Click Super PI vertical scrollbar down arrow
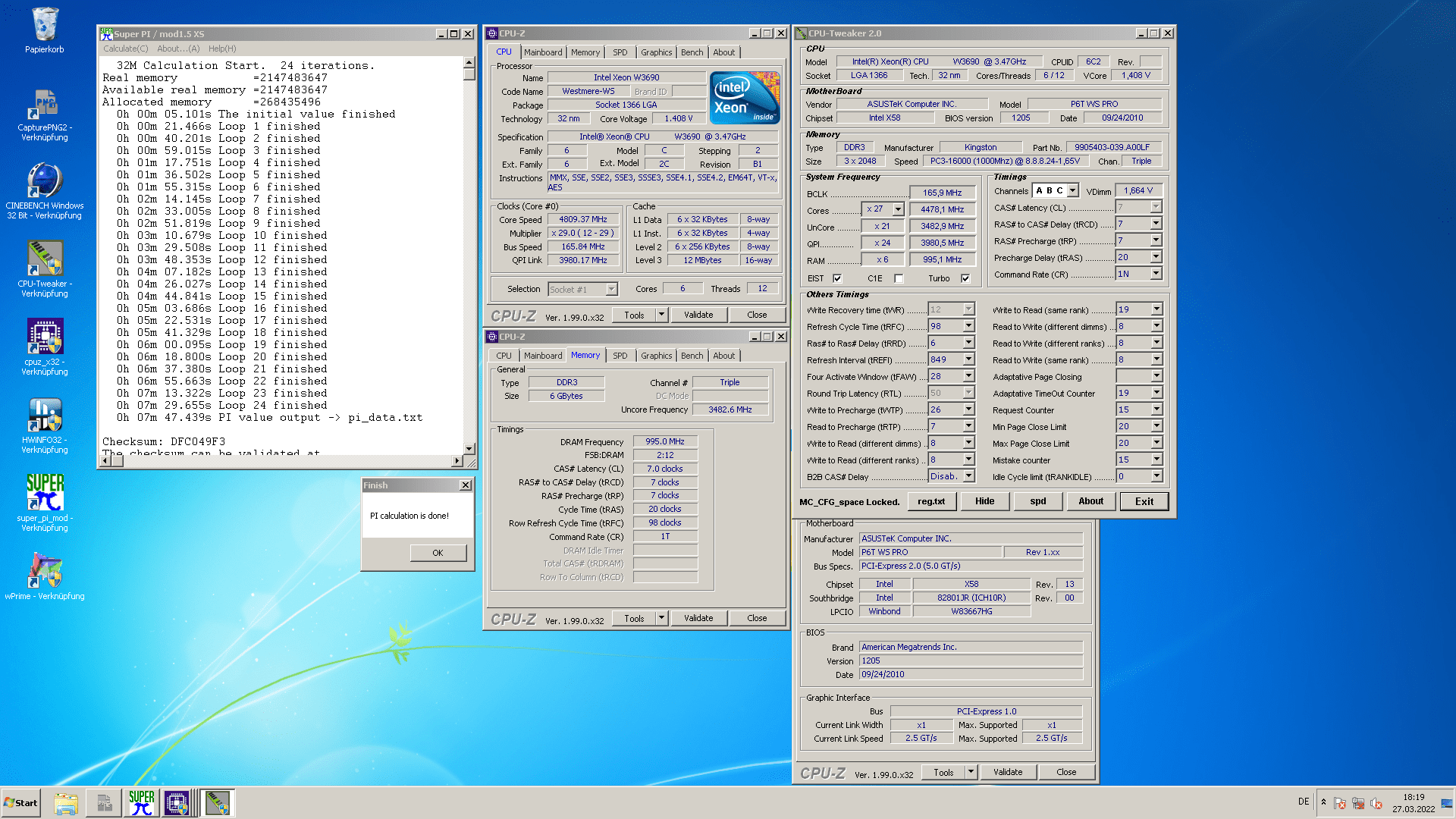 469,449
